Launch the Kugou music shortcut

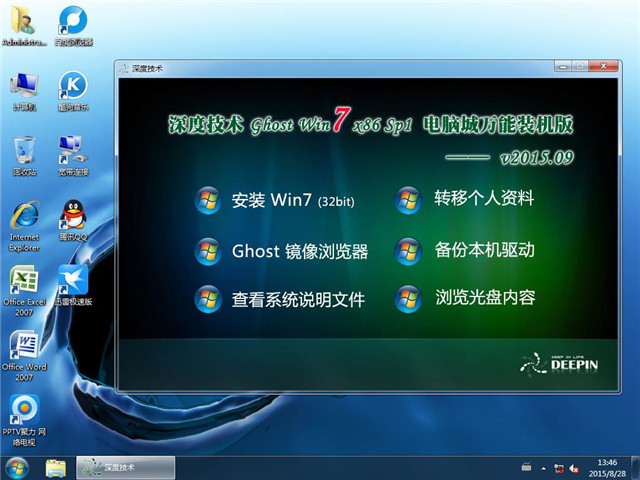pyautogui.click(x=73, y=91)
